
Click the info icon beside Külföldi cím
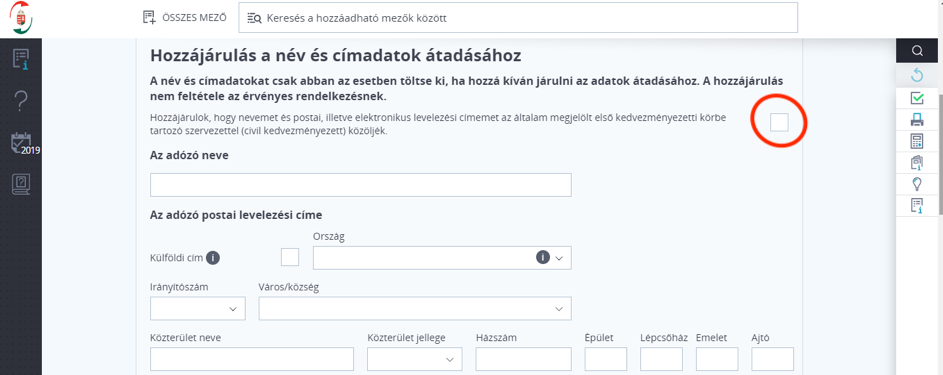pos(212,258)
